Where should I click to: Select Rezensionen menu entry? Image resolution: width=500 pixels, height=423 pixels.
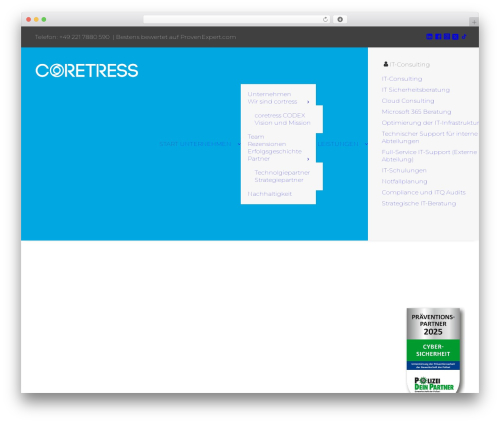pyautogui.click(x=267, y=144)
